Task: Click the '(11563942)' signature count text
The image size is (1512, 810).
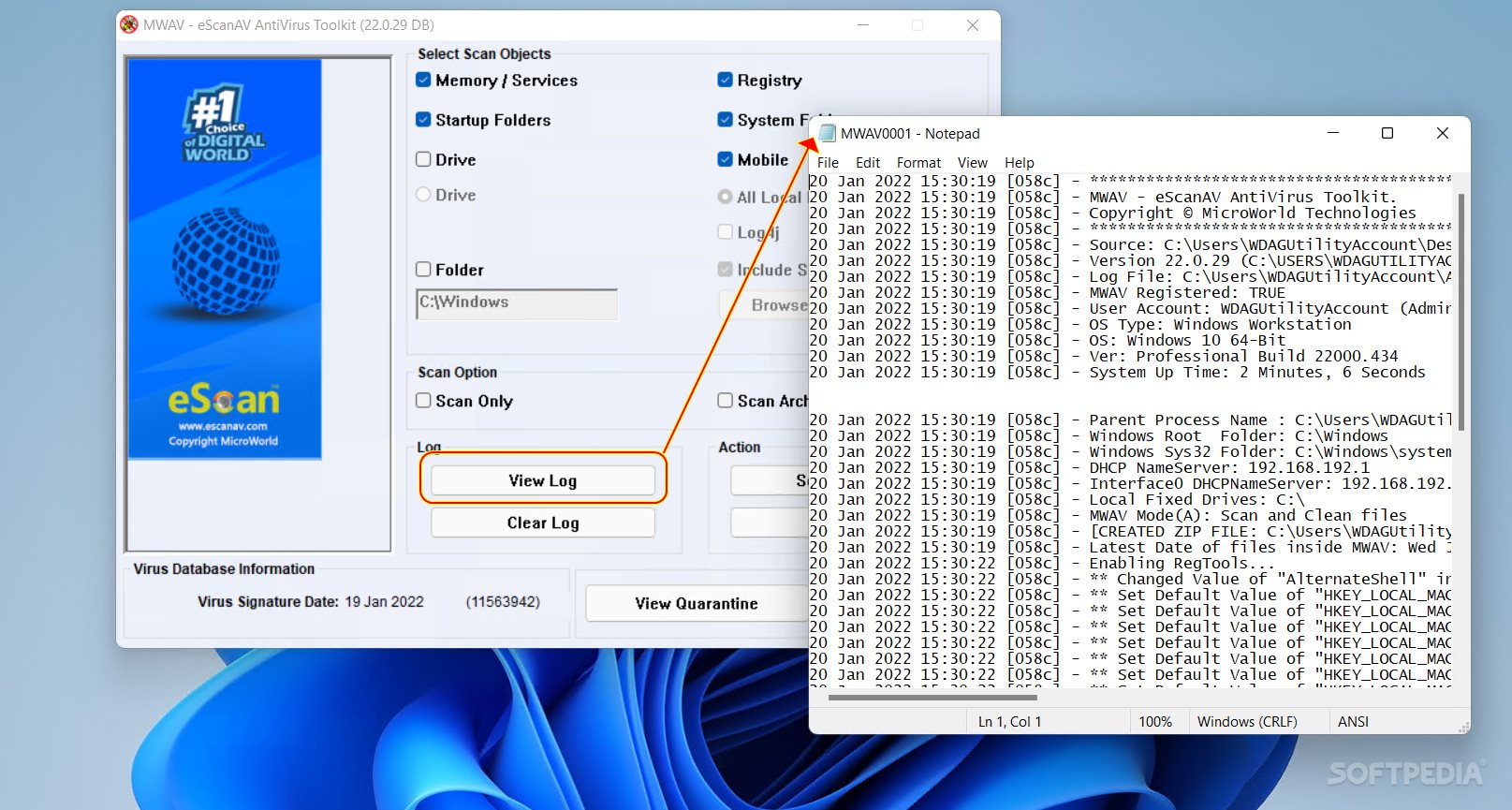Action: 503,601
